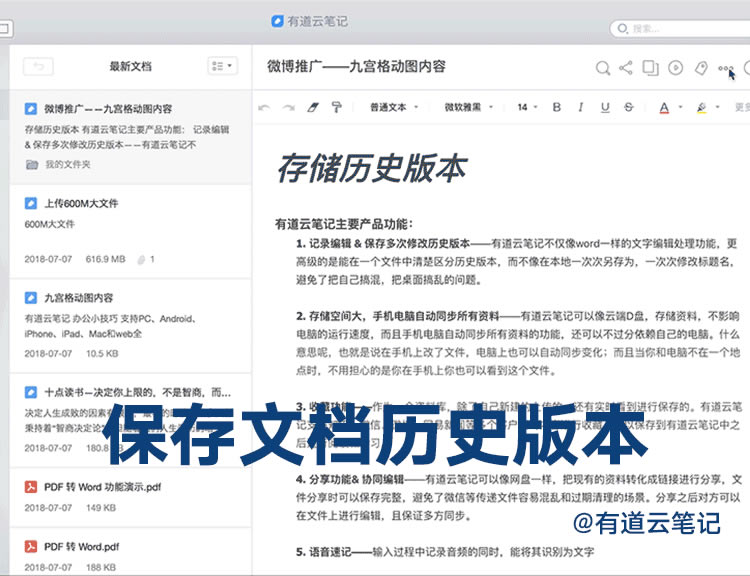Open the font size dropdown showing 14
Image resolution: width=750 pixels, height=576 pixels.
527,107
